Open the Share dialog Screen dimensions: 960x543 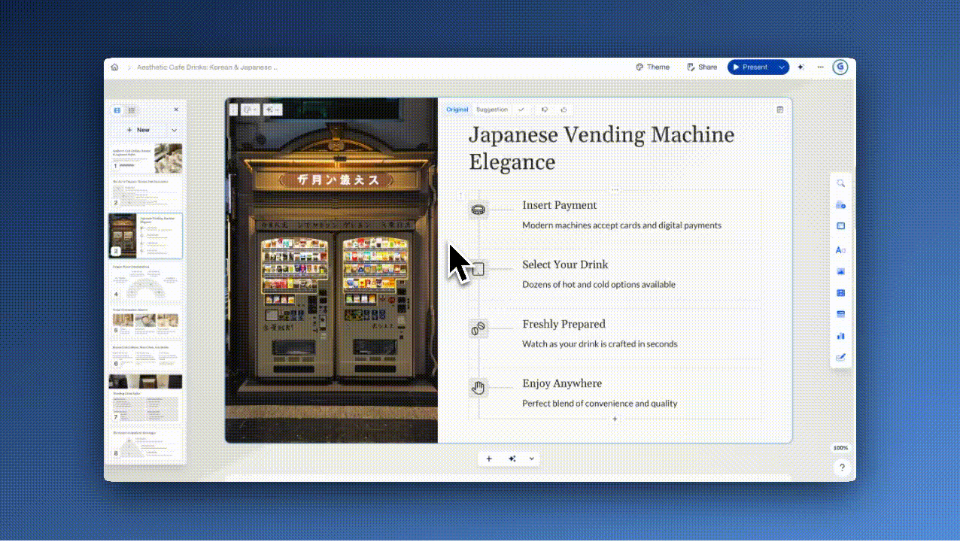click(702, 67)
